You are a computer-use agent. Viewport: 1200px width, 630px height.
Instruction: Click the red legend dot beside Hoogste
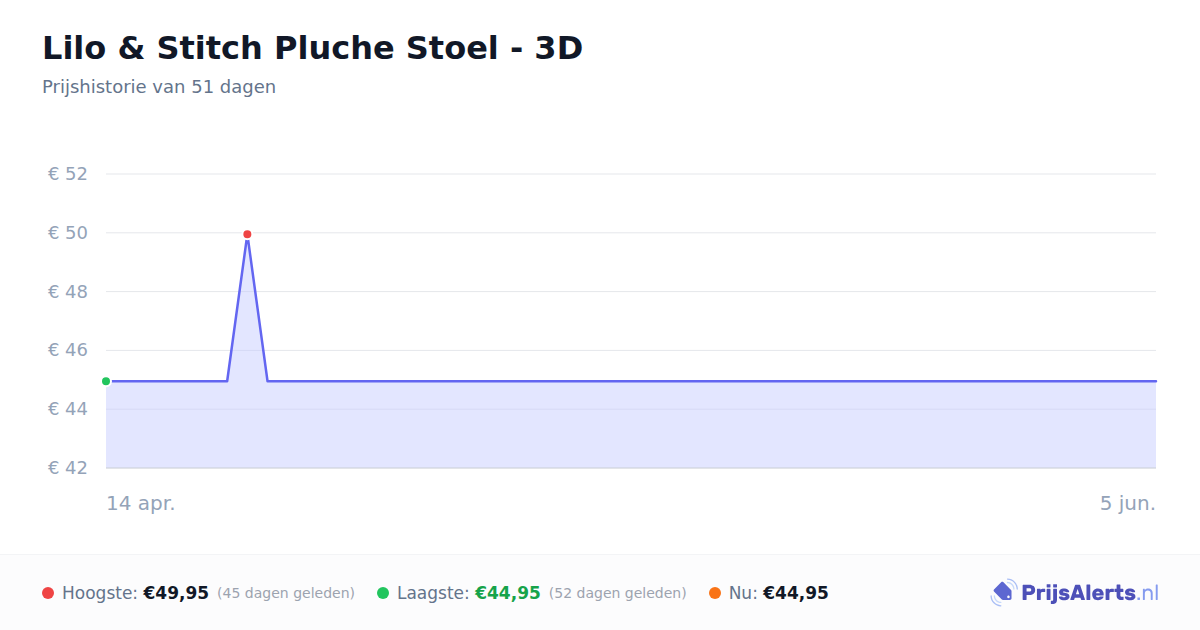tap(48, 593)
